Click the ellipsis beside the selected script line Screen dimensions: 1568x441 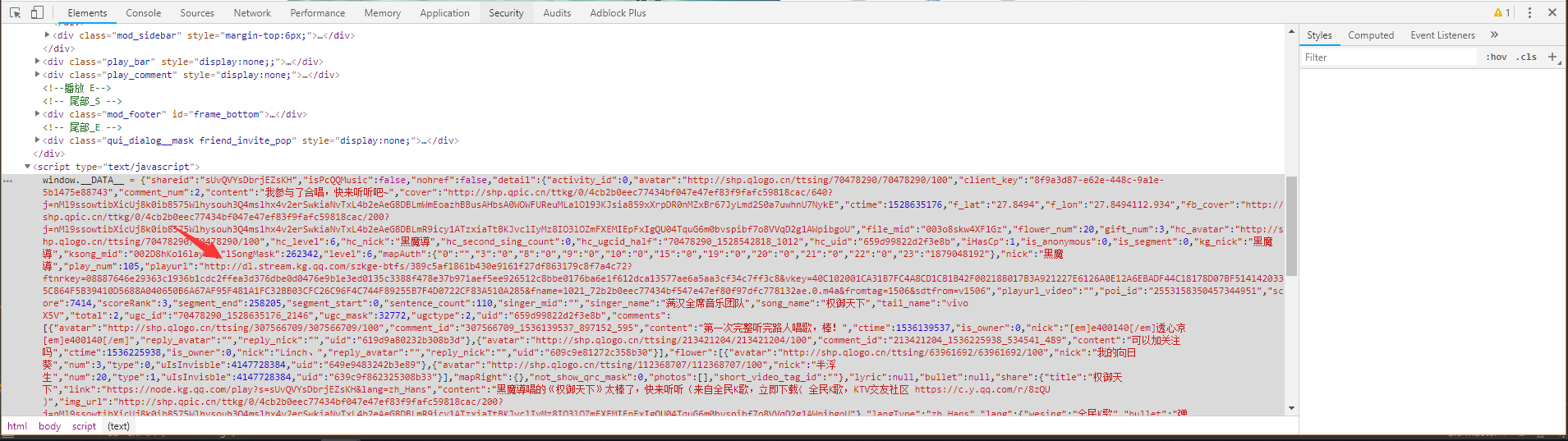coord(8,180)
